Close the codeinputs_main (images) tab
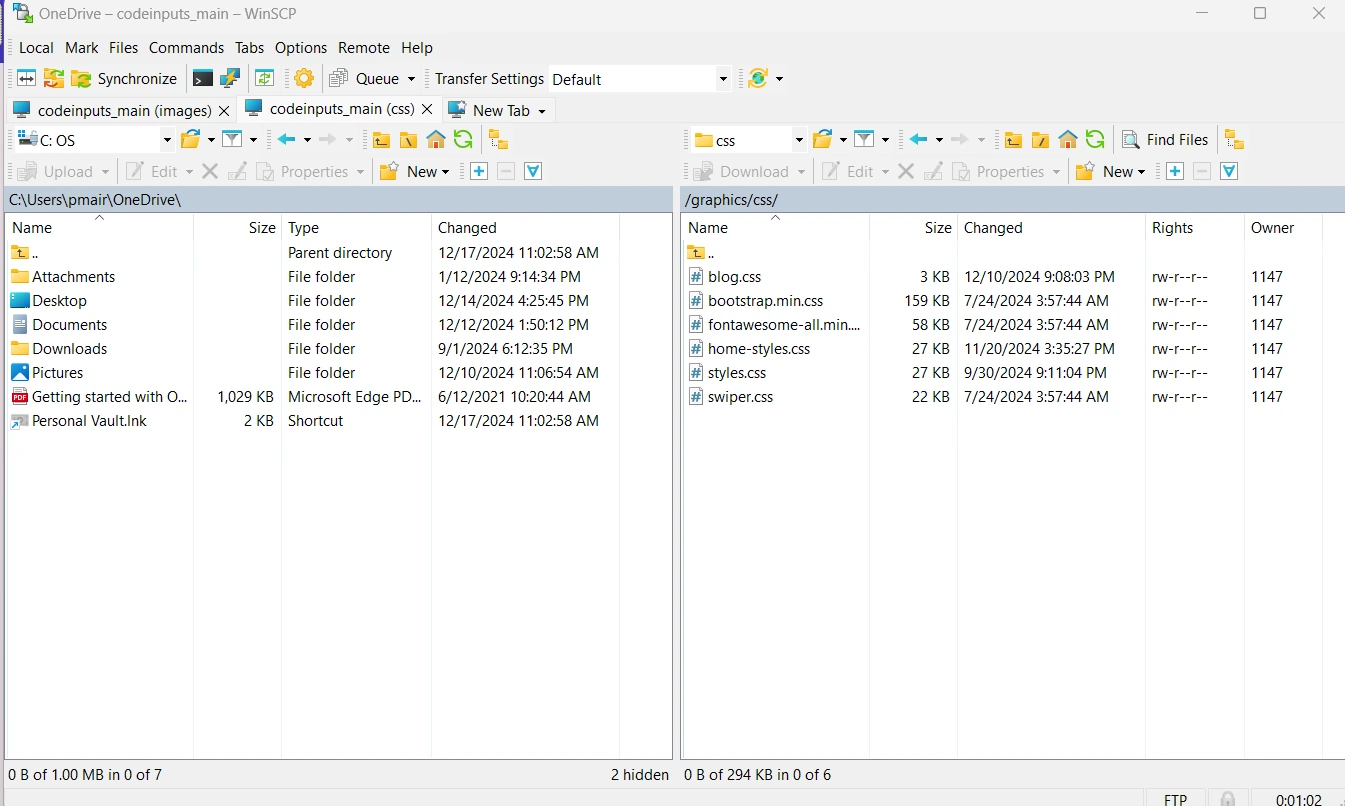The image size is (1345, 806). click(x=224, y=110)
